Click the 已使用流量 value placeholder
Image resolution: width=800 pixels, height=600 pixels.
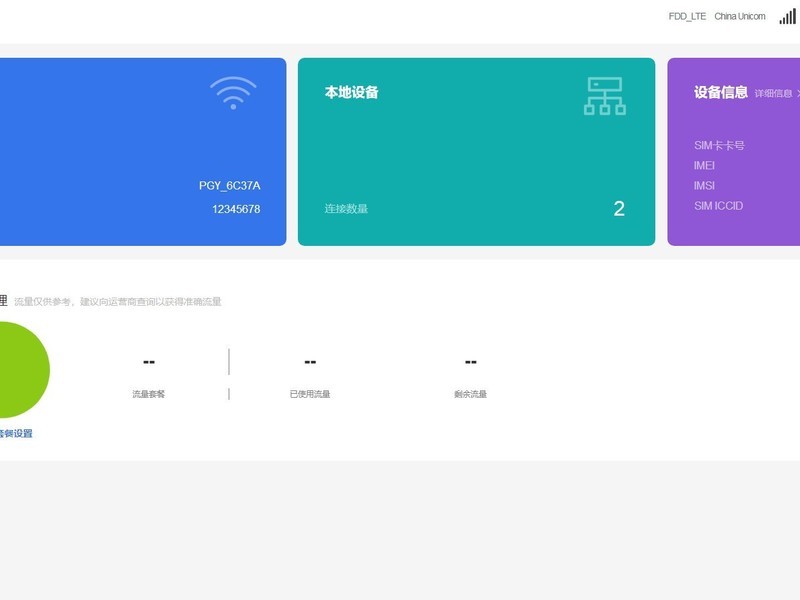pos(310,362)
